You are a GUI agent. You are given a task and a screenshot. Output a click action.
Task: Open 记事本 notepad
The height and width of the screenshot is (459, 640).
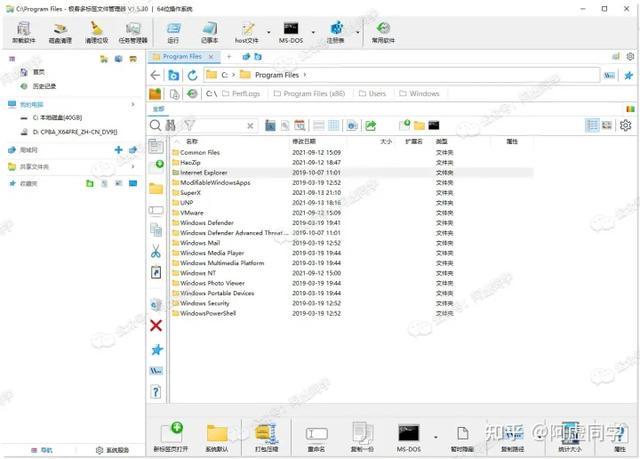209,32
